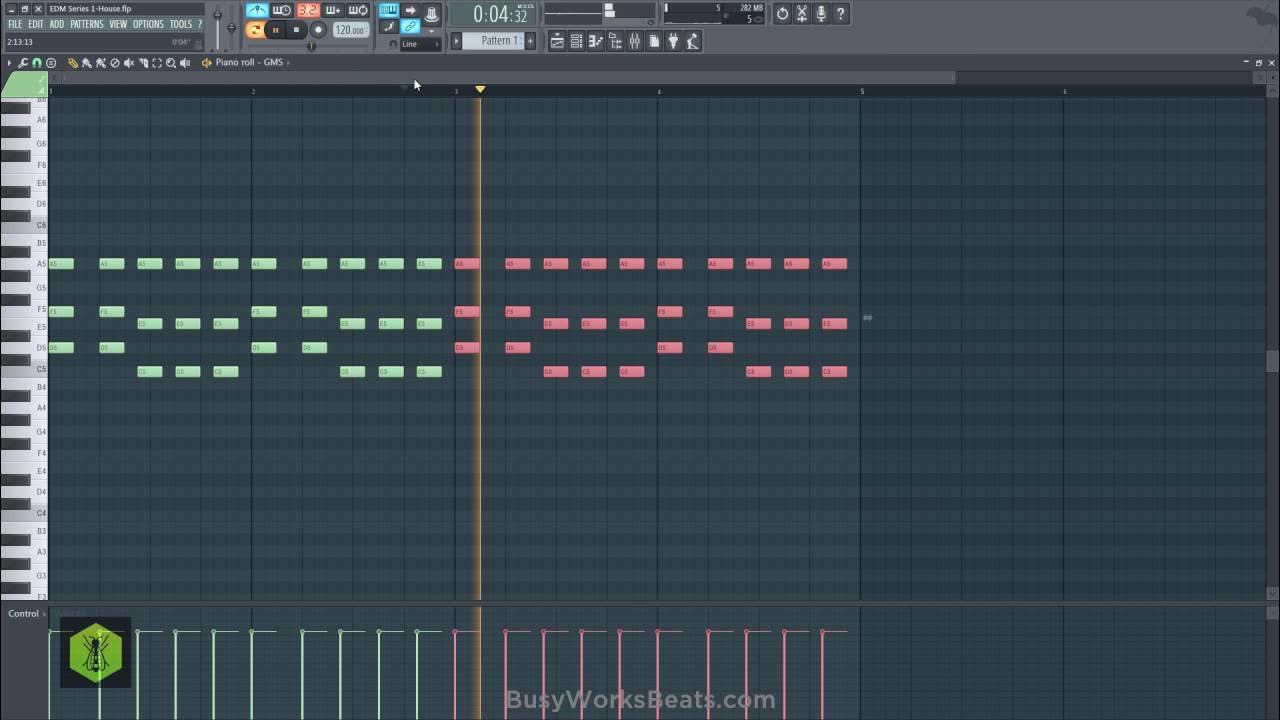Click the orange playhead marker on timeline
1280x720 pixels.
480,89
